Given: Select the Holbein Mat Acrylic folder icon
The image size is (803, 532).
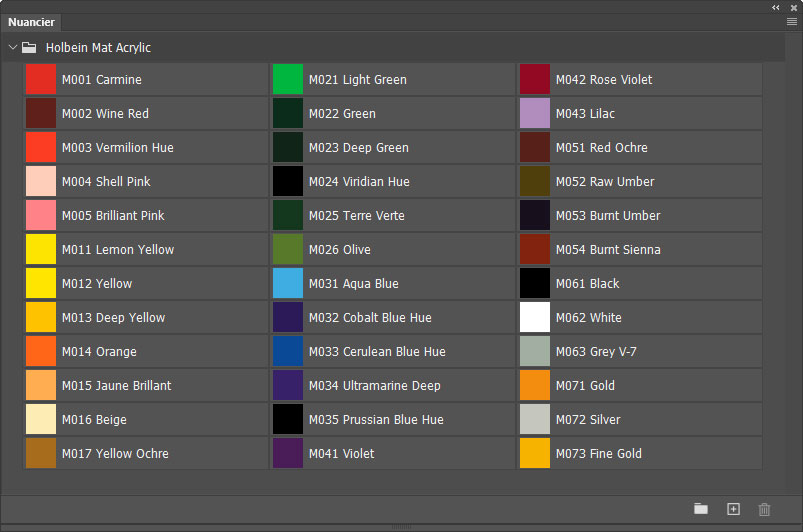Looking at the screenshot, I should pos(29,48).
